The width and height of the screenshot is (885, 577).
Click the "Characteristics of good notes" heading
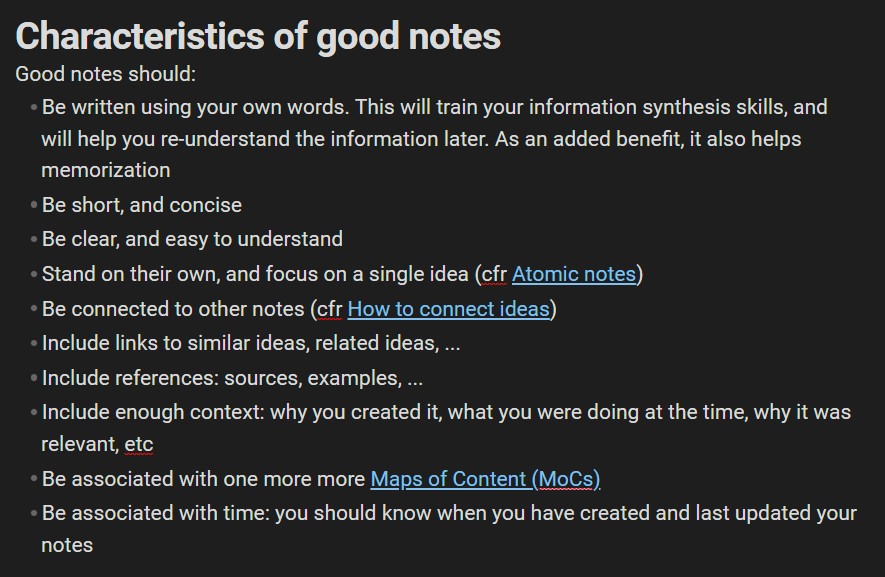pyautogui.click(x=258, y=38)
